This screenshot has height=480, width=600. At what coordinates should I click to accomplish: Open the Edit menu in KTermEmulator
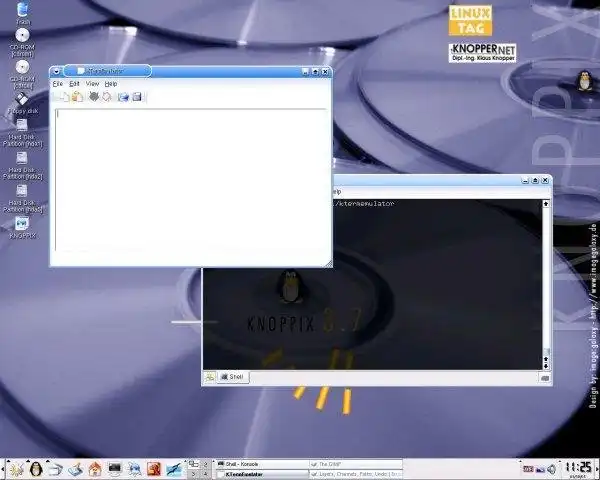[x=74, y=83]
